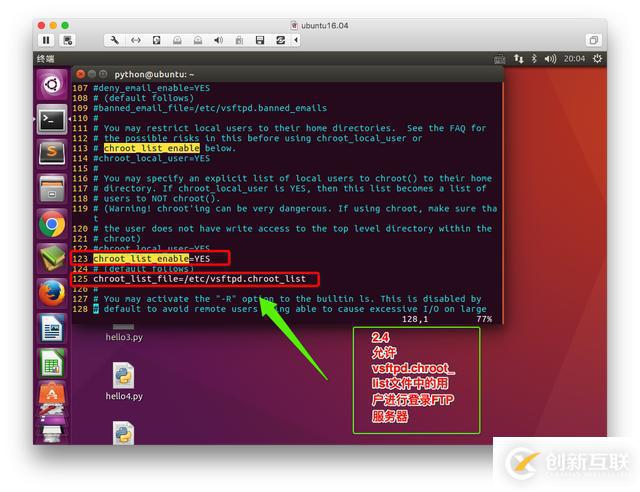Viewport: 640px width, 492px height.
Task: Open the Terminal launcher icon
Action: pyautogui.click(x=52, y=120)
